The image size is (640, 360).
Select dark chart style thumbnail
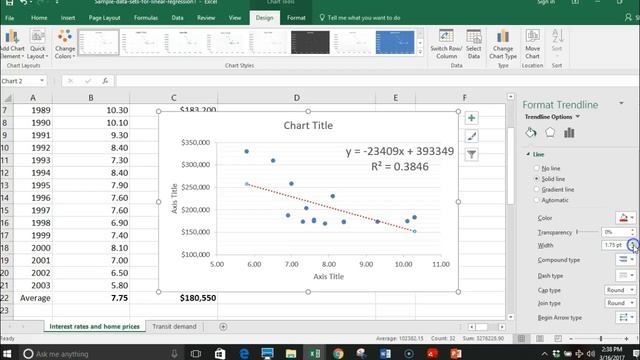pyautogui.click(x=310, y=42)
